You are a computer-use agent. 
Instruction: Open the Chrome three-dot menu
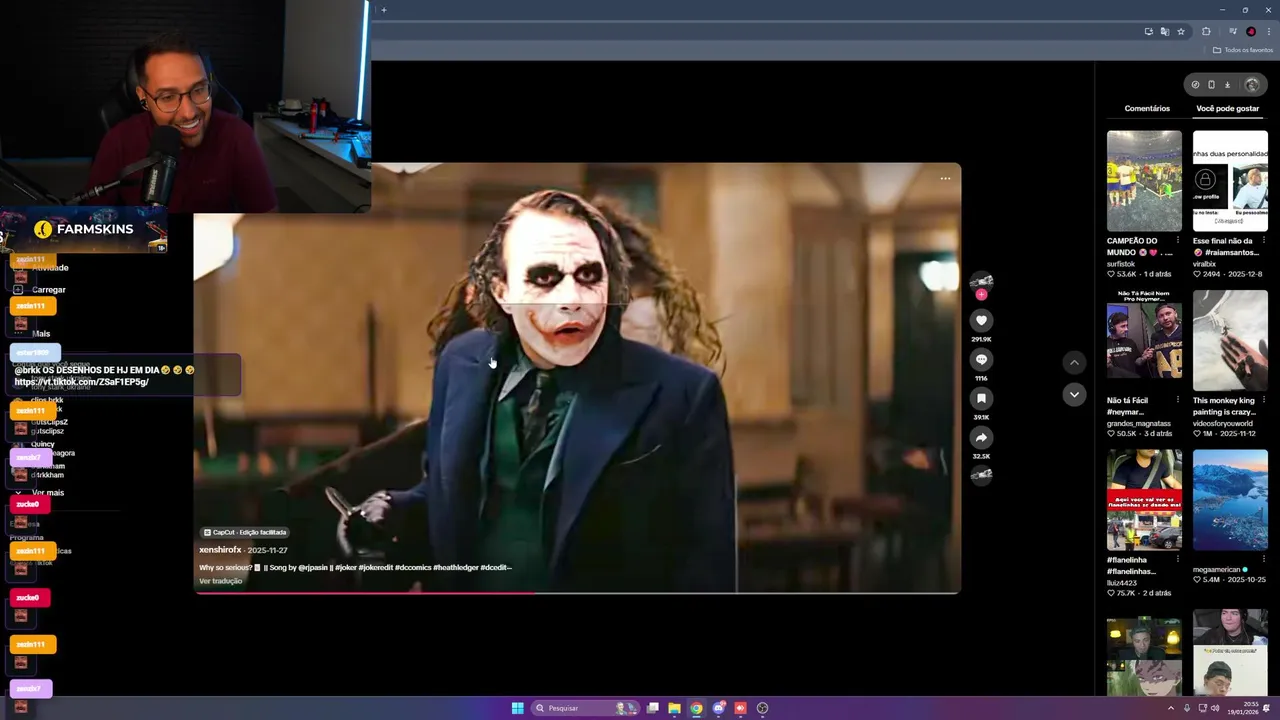point(1268,31)
